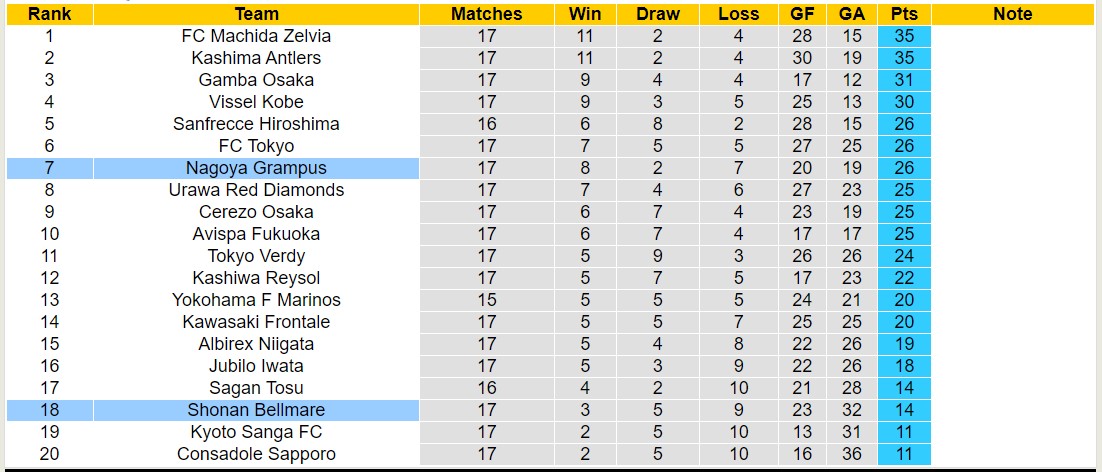The width and height of the screenshot is (1102, 472).
Task: Click the Pts column header
Action: [904, 14]
